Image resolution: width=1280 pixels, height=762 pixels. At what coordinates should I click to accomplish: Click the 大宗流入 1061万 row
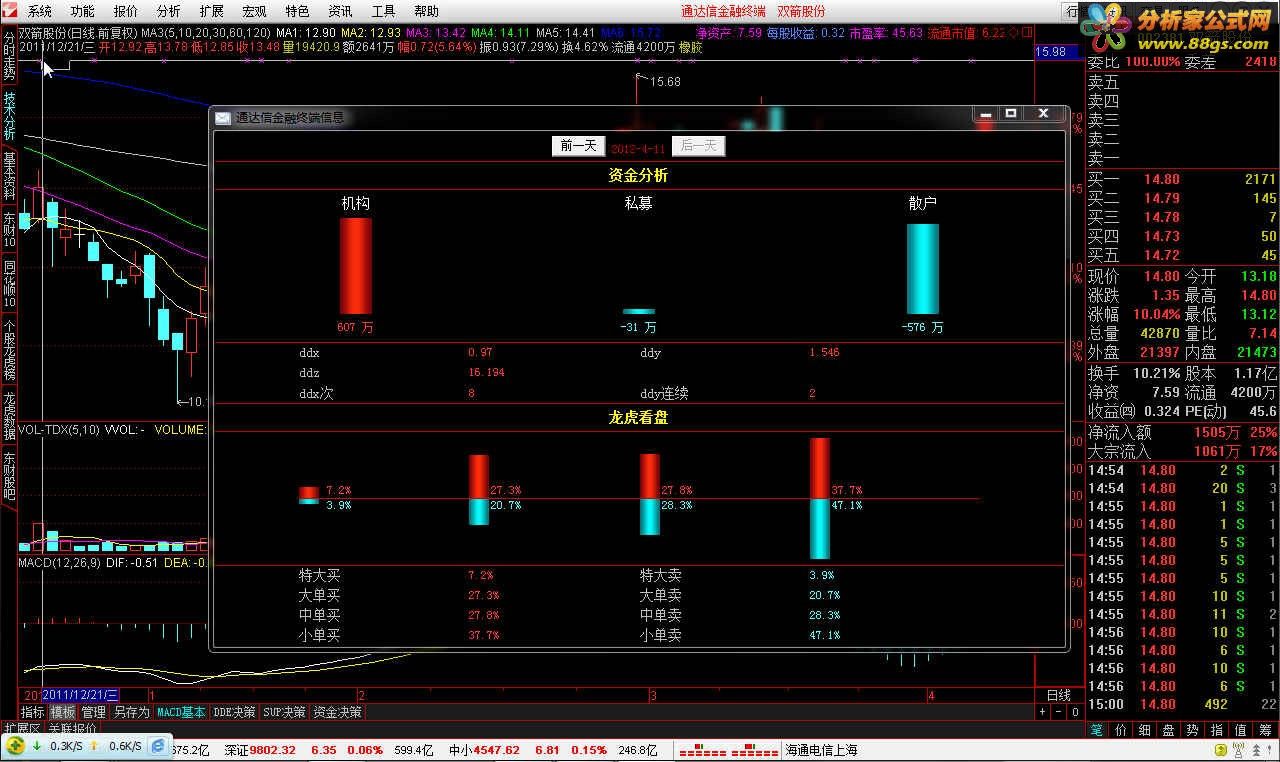1182,452
